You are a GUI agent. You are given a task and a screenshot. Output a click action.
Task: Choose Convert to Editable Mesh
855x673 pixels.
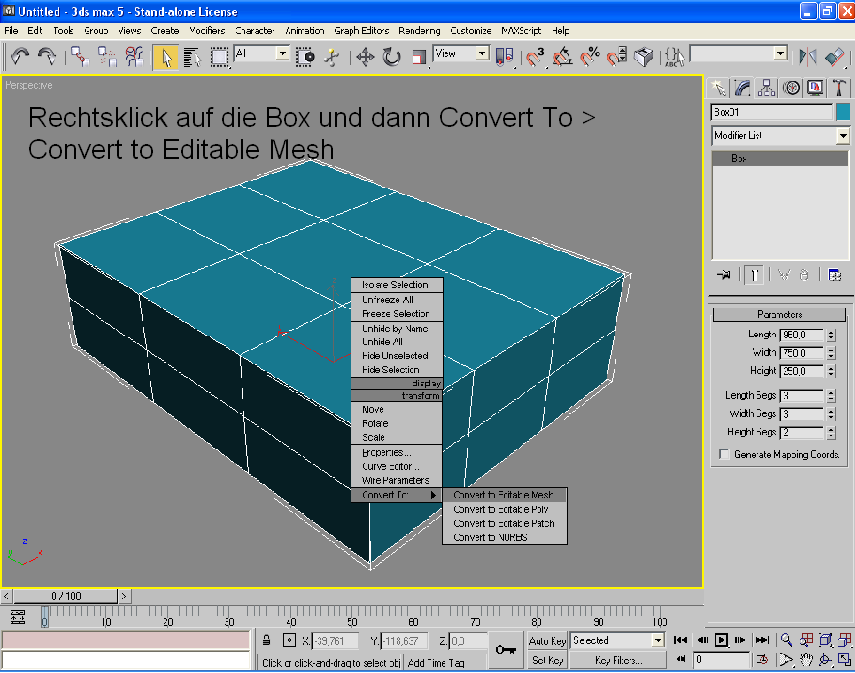(503, 495)
